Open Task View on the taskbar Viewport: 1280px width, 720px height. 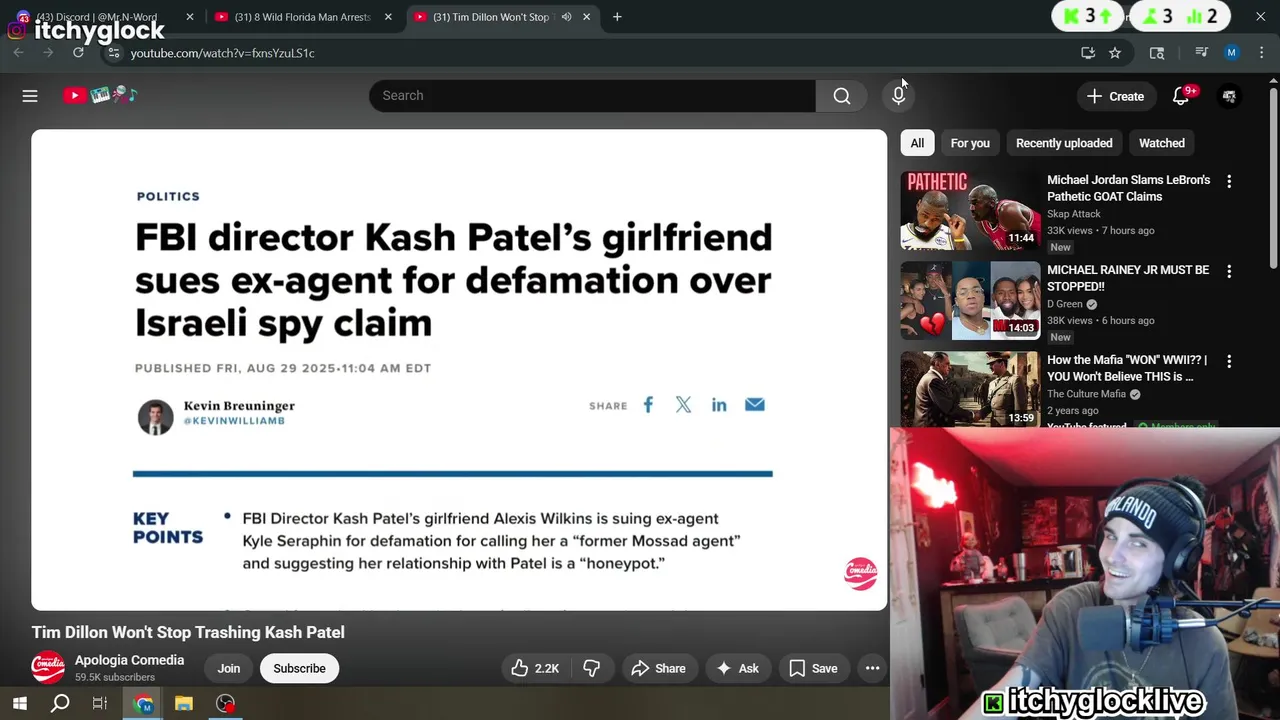pos(100,704)
